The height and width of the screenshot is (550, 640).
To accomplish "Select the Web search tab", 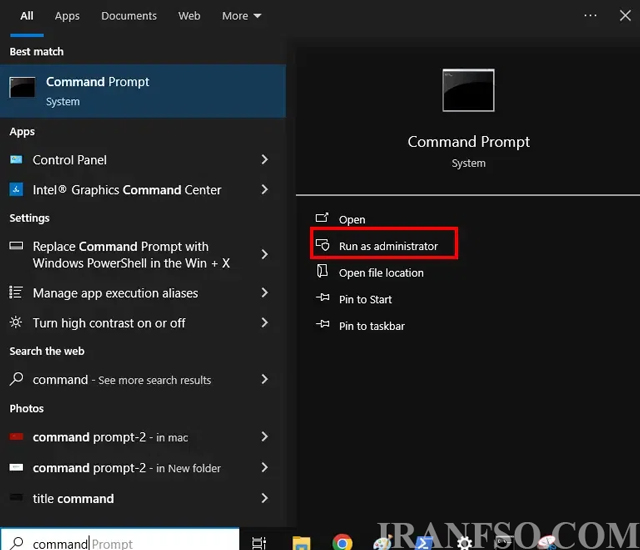I will 189,16.
